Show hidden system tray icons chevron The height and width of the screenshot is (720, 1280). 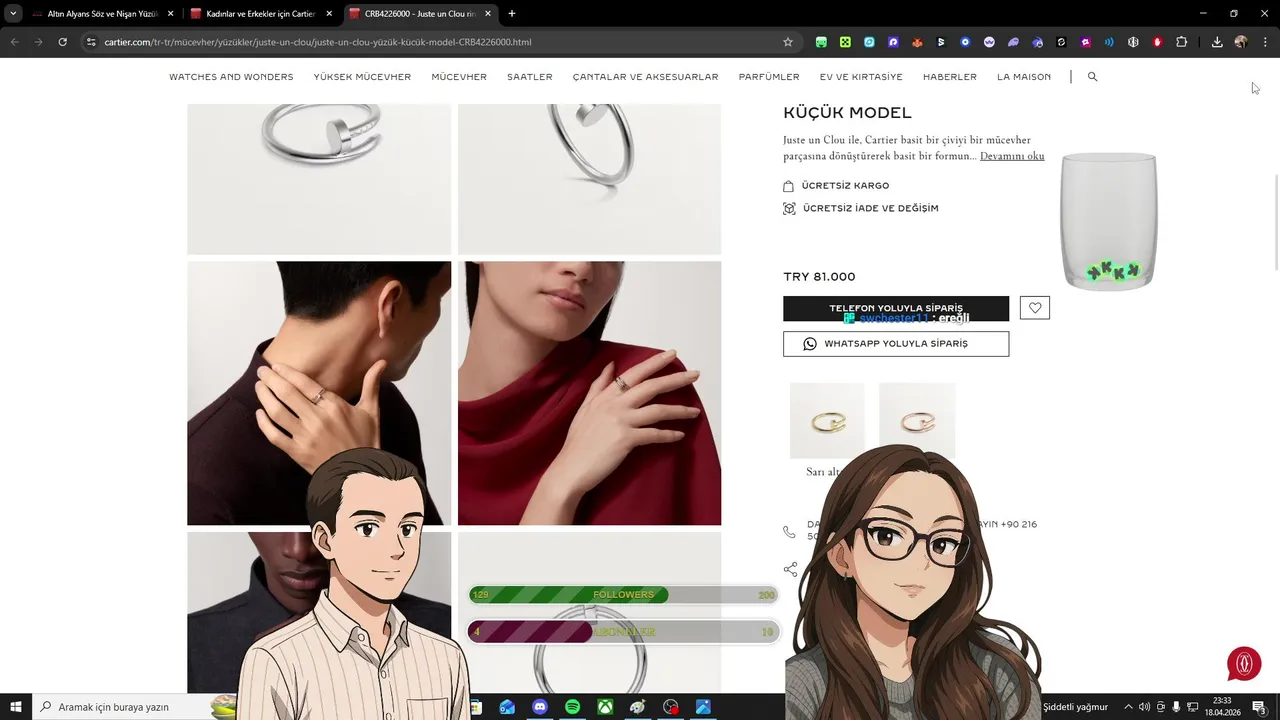point(1128,707)
